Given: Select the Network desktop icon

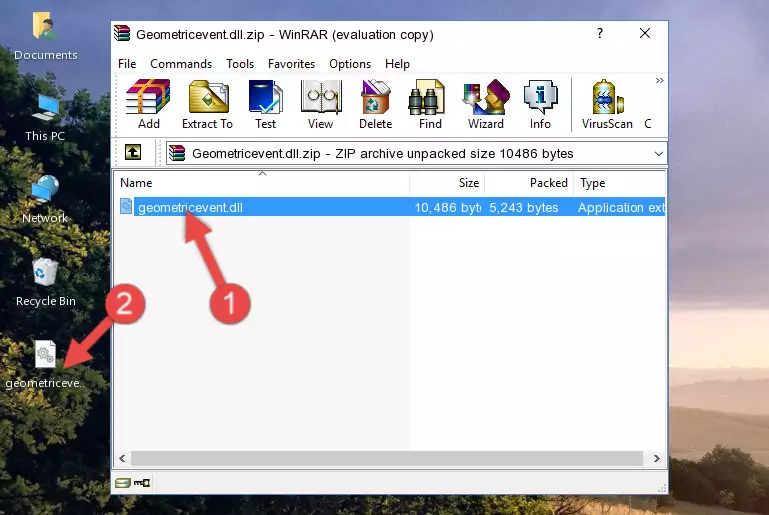Looking at the screenshot, I should 45,199.
